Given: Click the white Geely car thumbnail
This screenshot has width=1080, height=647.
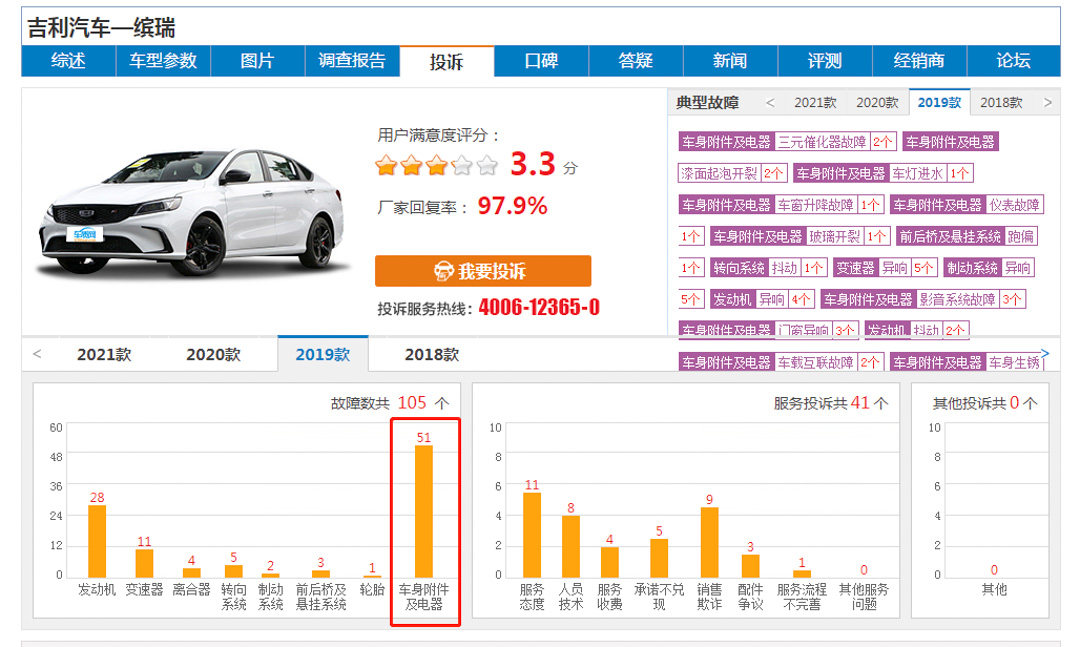Looking at the screenshot, I should pyautogui.click(x=191, y=212).
